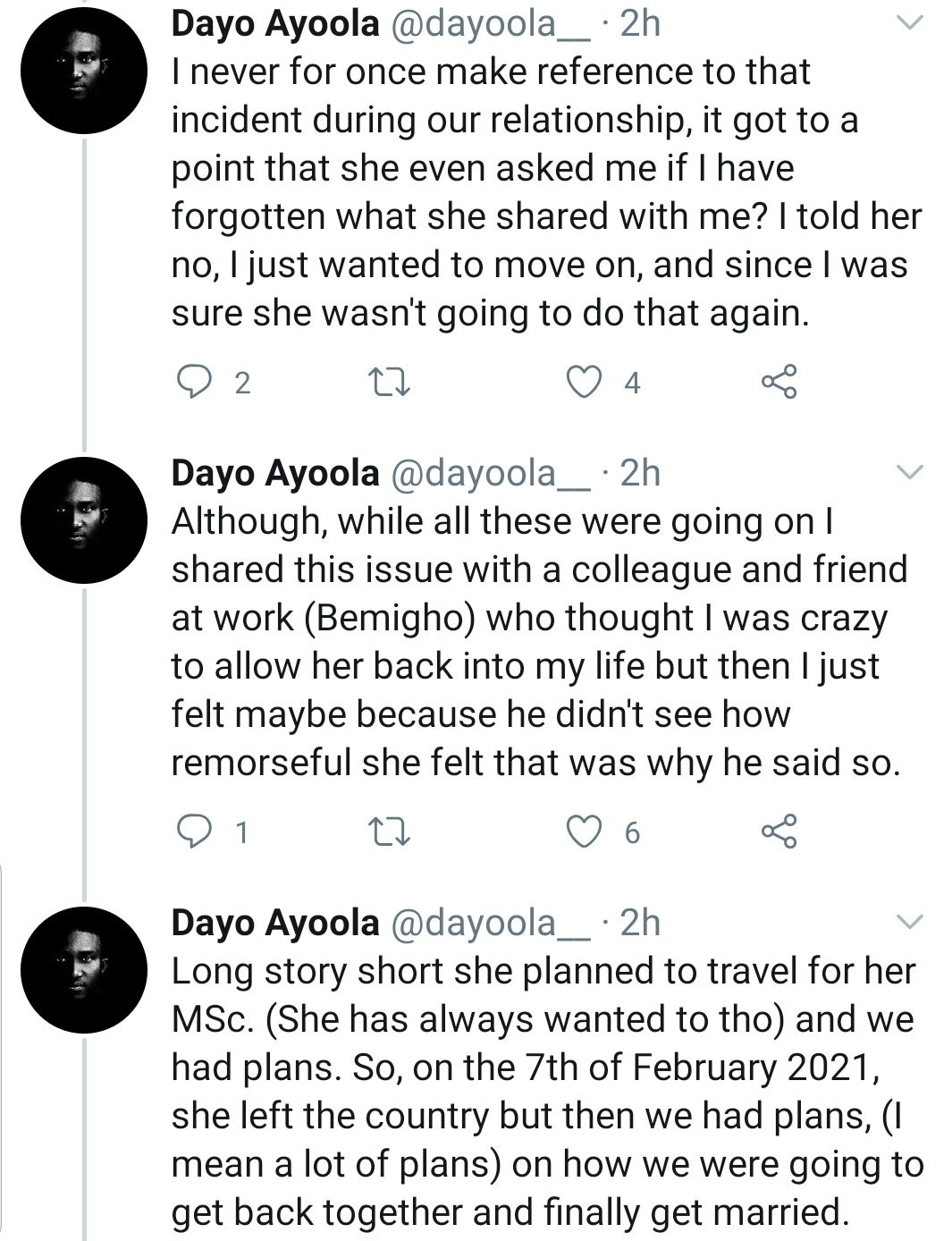This screenshot has width=952, height=1241.
Task: Open Dayo Ayoola name on third tweet
Action: 274,922
